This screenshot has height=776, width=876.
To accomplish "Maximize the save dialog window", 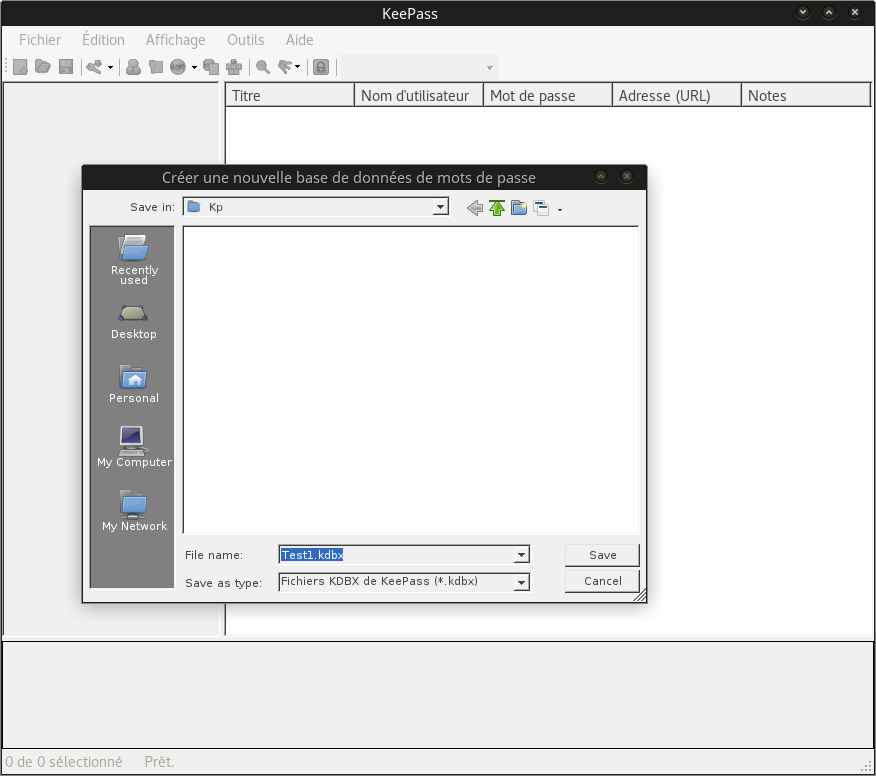I will pyautogui.click(x=601, y=177).
